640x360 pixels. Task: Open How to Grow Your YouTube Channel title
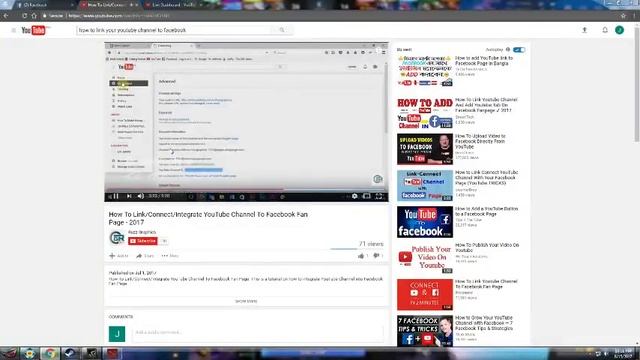tap(484, 323)
